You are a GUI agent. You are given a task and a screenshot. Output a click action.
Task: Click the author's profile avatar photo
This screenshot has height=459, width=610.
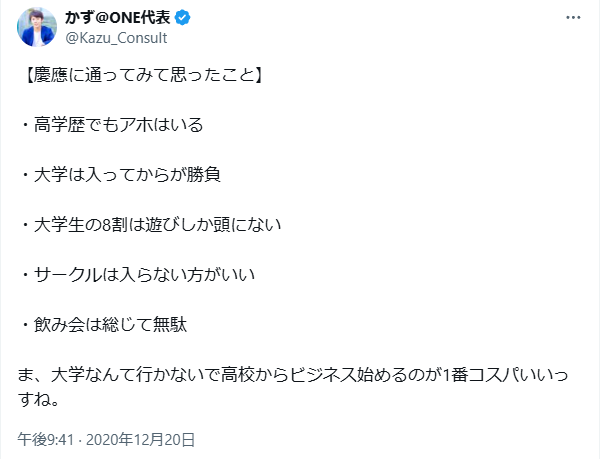tap(37, 27)
